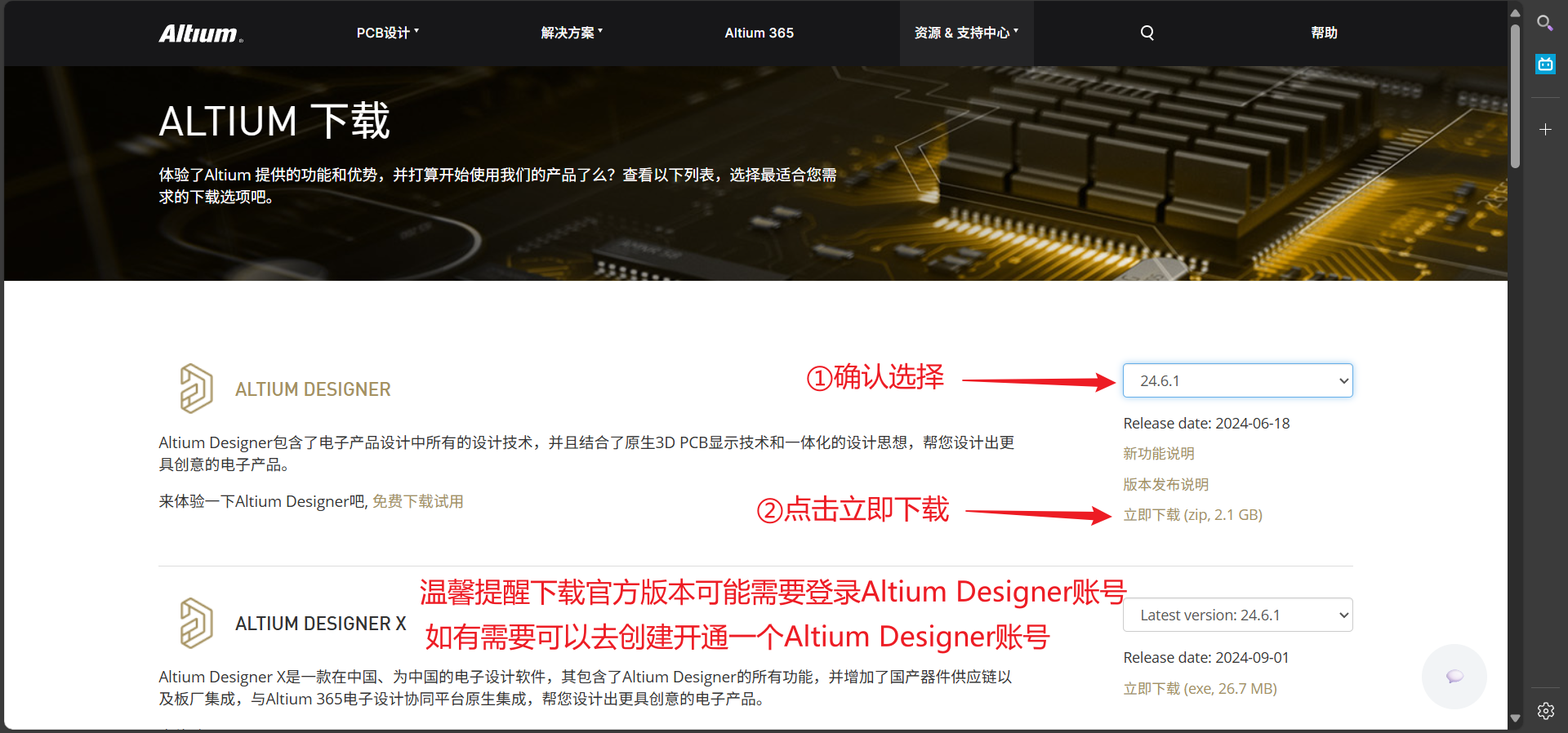Click 立即下载 (zip, 2.1 GB) link
This screenshot has width=1568, height=733.
click(x=1192, y=514)
